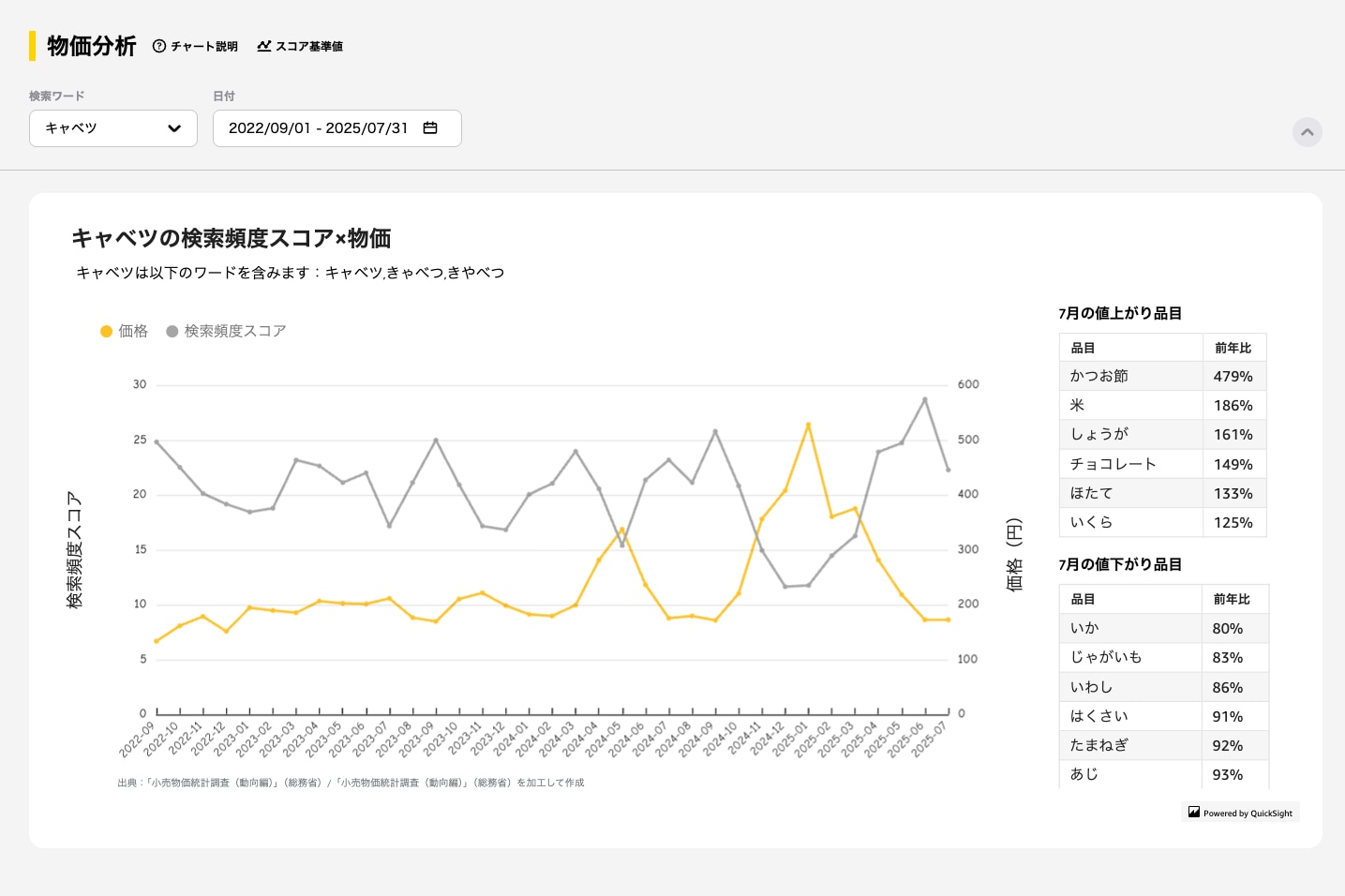This screenshot has width=1345, height=896.
Task: Click the chart icon beside スコア基準値
Action: (264, 46)
